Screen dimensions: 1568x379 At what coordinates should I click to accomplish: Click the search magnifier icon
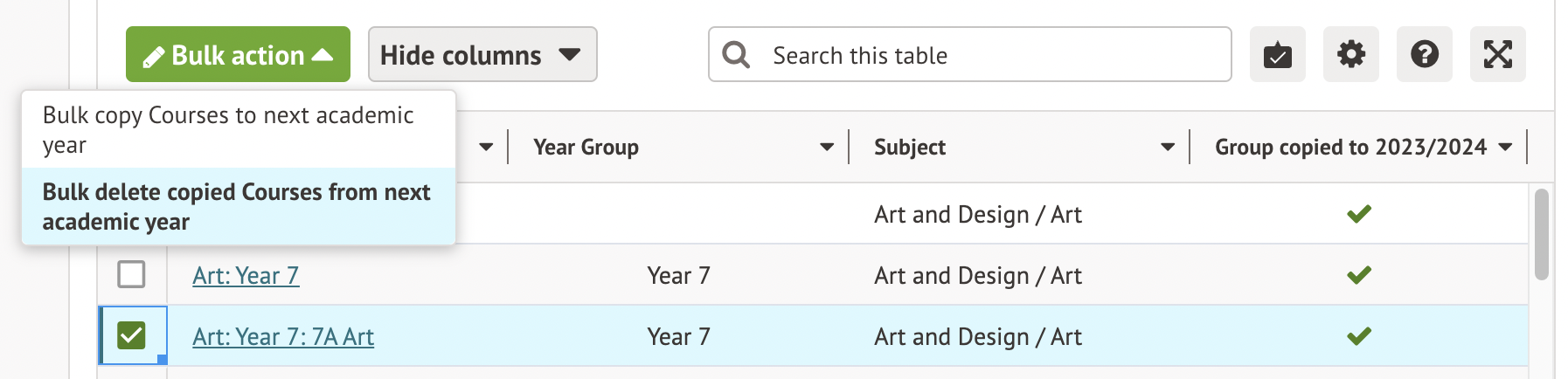click(736, 55)
